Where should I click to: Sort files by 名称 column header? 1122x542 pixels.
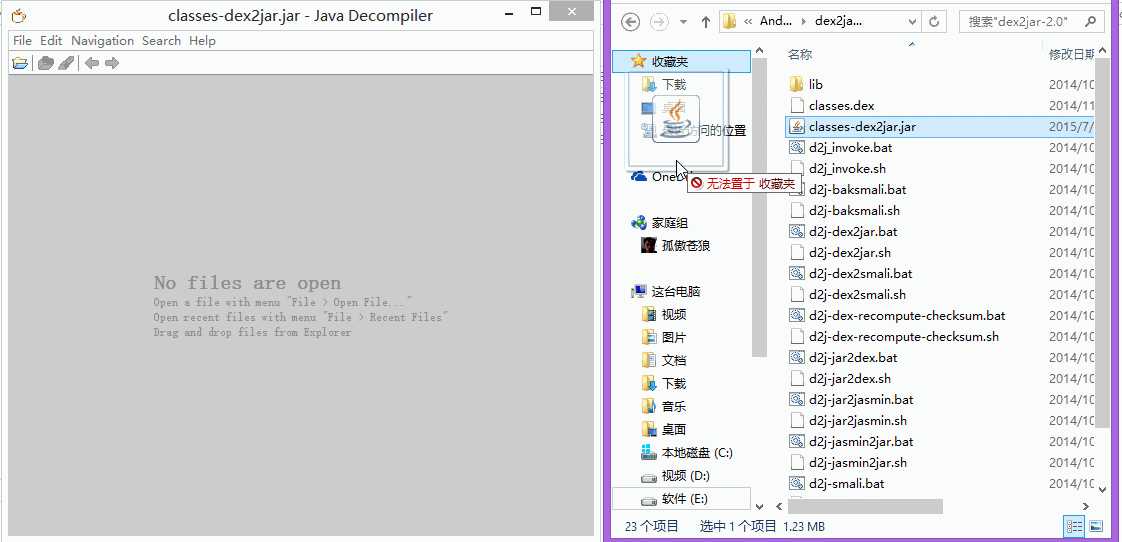pos(799,54)
